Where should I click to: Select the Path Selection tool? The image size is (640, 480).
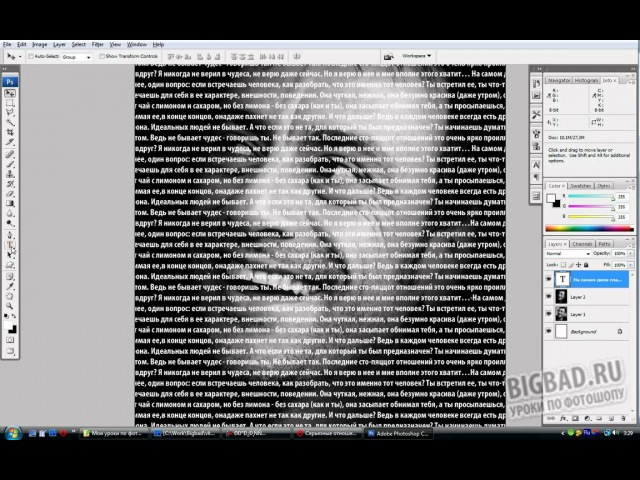tap(10, 255)
